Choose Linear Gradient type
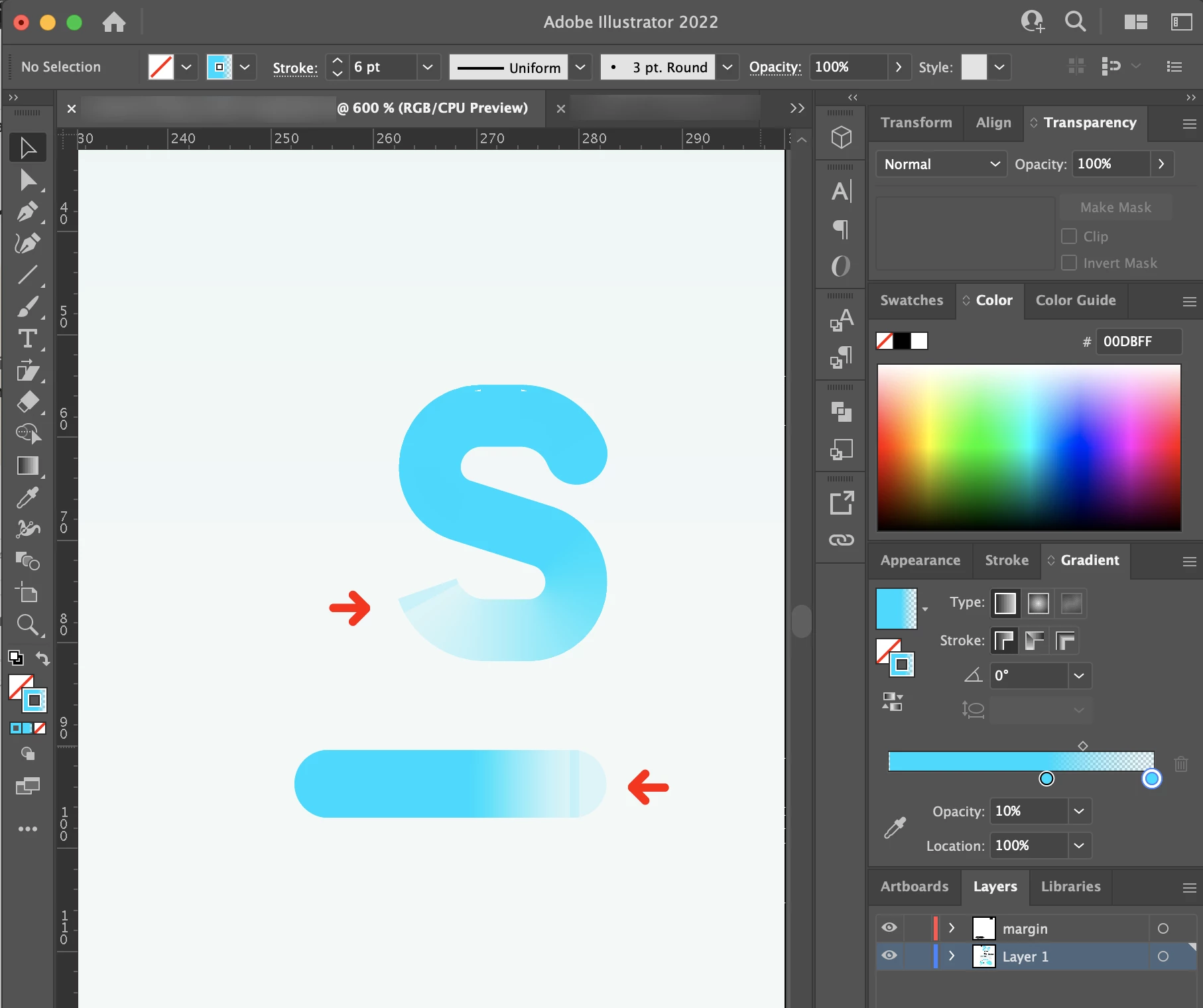Image resolution: width=1203 pixels, height=1008 pixels. (x=1005, y=603)
